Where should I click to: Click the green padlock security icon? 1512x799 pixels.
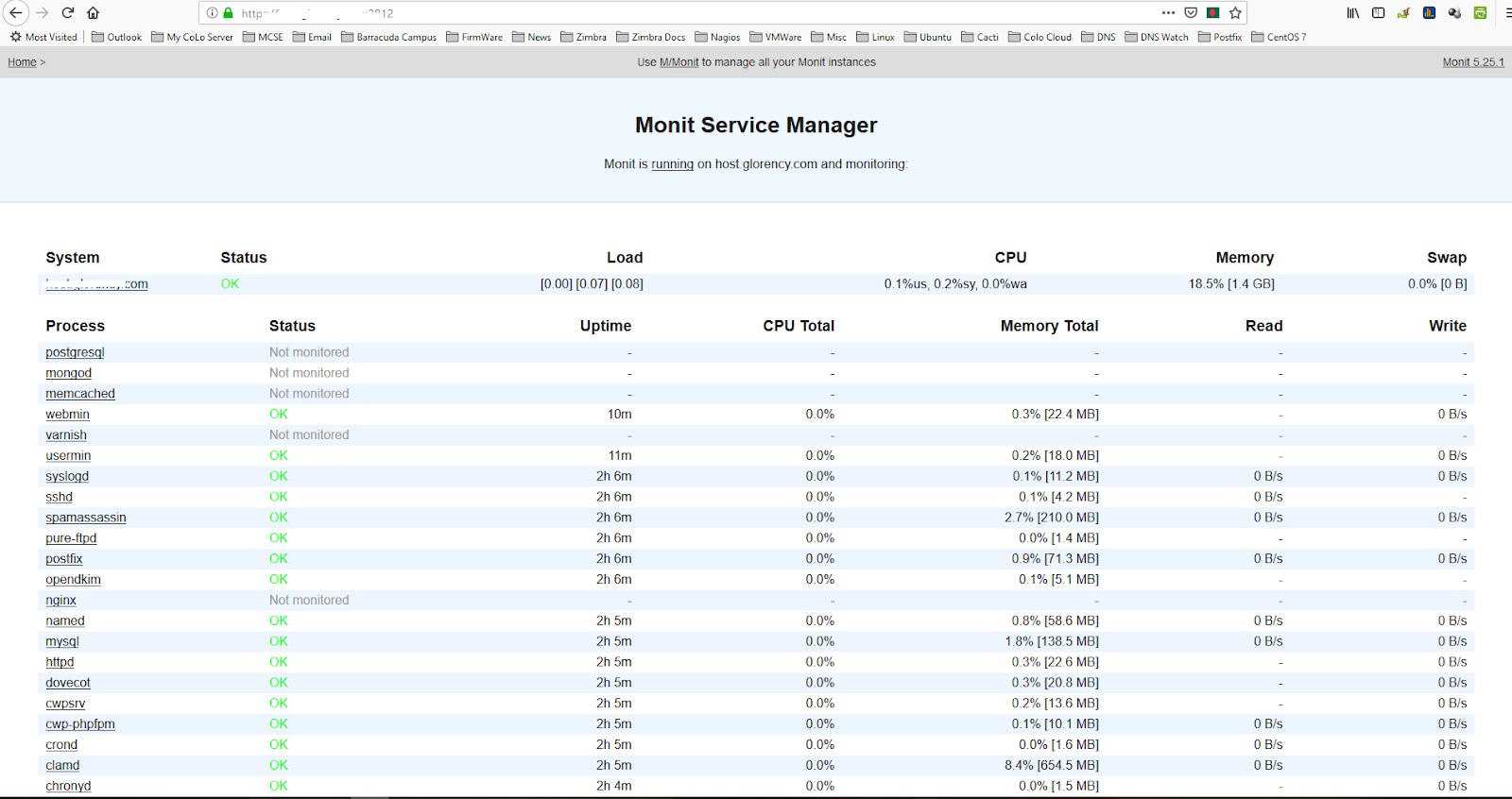coord(228,13)
